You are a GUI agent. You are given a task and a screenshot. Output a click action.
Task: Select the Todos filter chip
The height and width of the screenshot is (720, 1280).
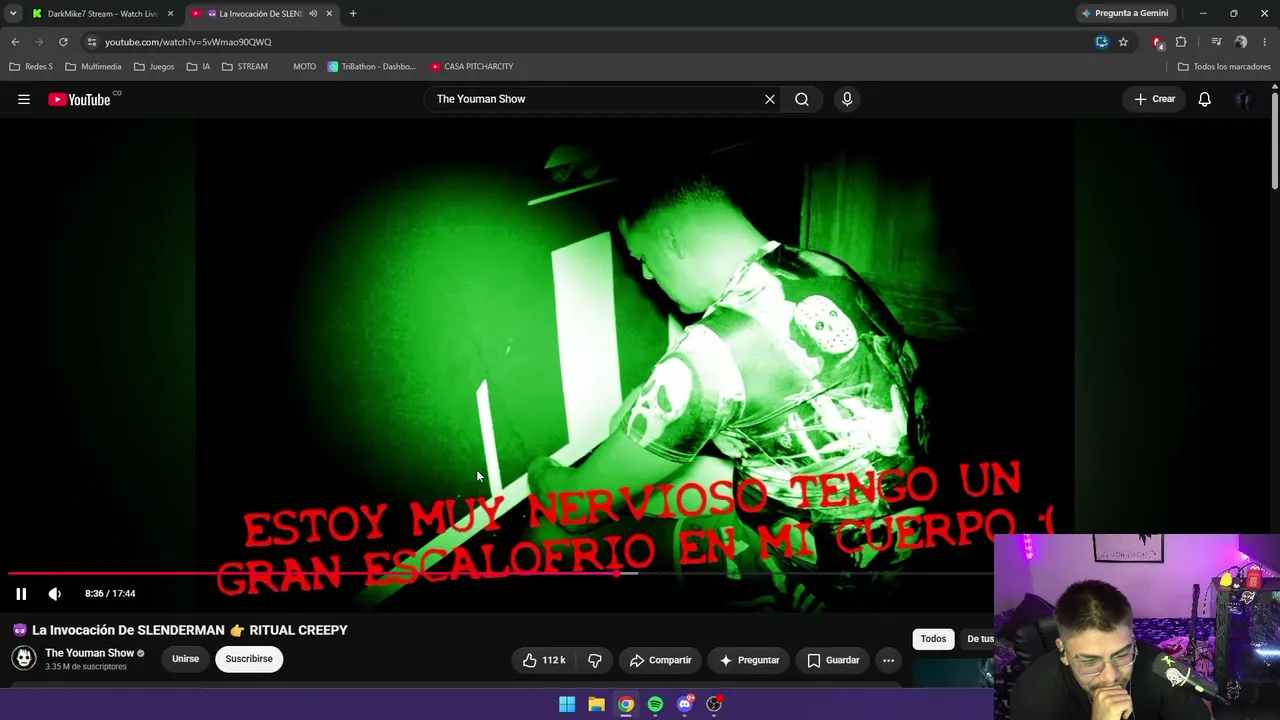(933, 639)
